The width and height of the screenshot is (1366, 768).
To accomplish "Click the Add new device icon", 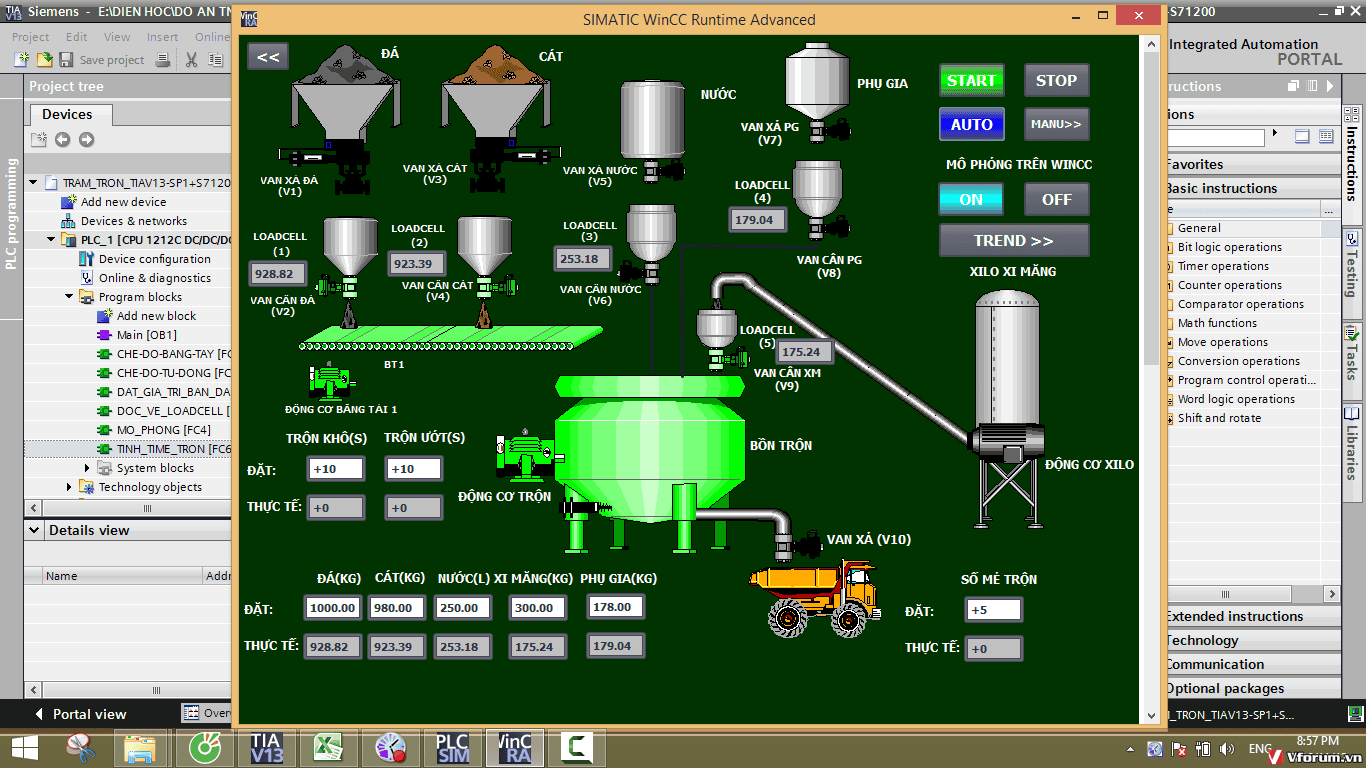I will click(69, 202).
